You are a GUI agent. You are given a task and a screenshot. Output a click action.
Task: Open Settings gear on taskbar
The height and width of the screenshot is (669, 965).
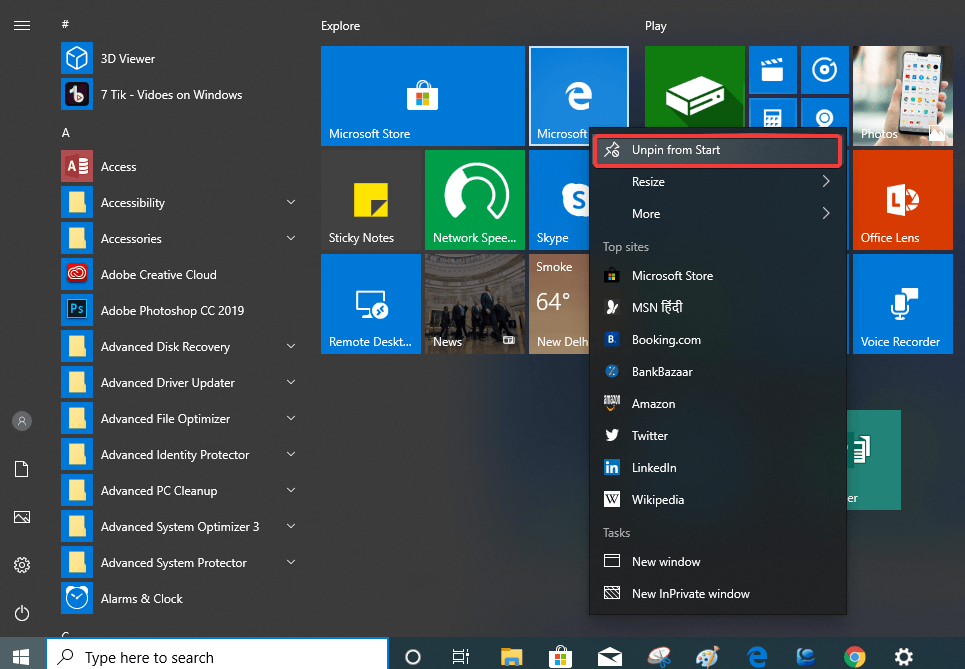pyautogui.click(x=903, y=657)
